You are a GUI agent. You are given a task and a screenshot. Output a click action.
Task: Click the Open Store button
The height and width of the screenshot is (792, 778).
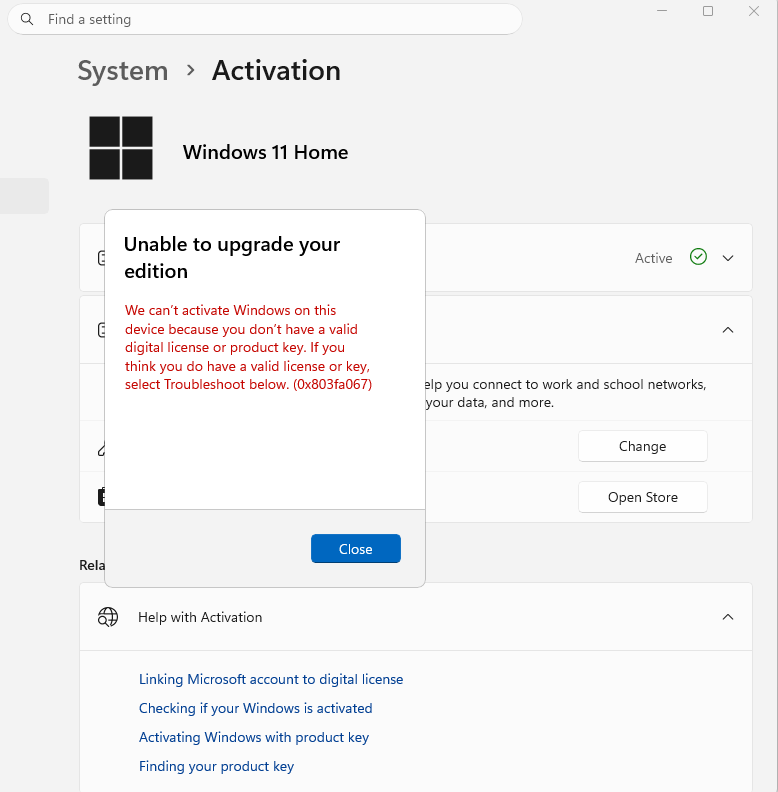coord(643,497)
